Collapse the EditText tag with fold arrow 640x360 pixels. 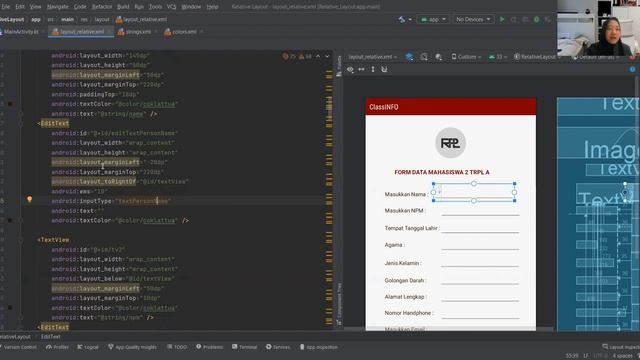click(20, 123)
